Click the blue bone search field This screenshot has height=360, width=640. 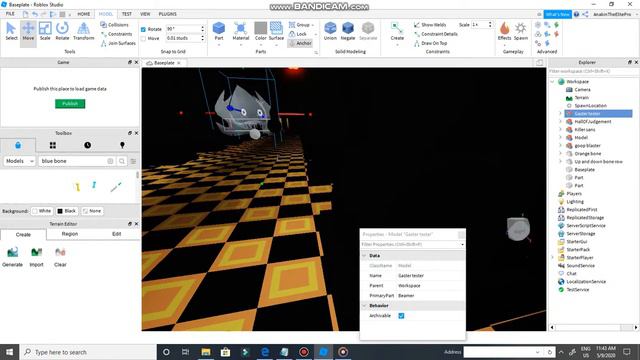pyautogui.click(x=73, y=161)
